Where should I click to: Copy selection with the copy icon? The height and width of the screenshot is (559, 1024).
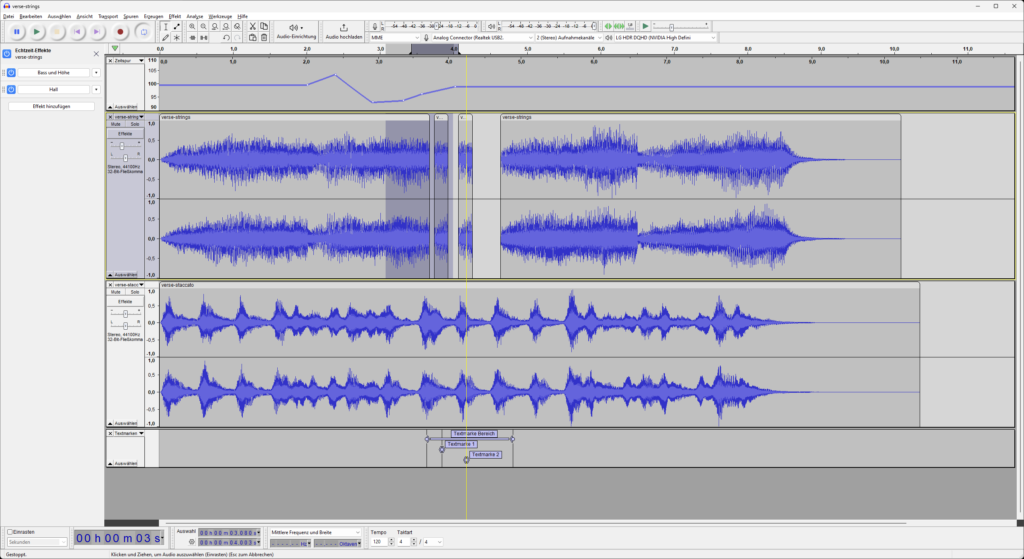tap(264, 27)
